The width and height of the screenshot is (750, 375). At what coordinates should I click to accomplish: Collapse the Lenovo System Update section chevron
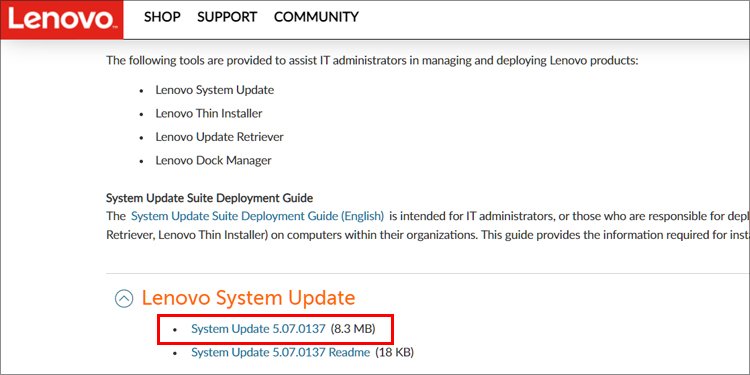pos(124,298)
